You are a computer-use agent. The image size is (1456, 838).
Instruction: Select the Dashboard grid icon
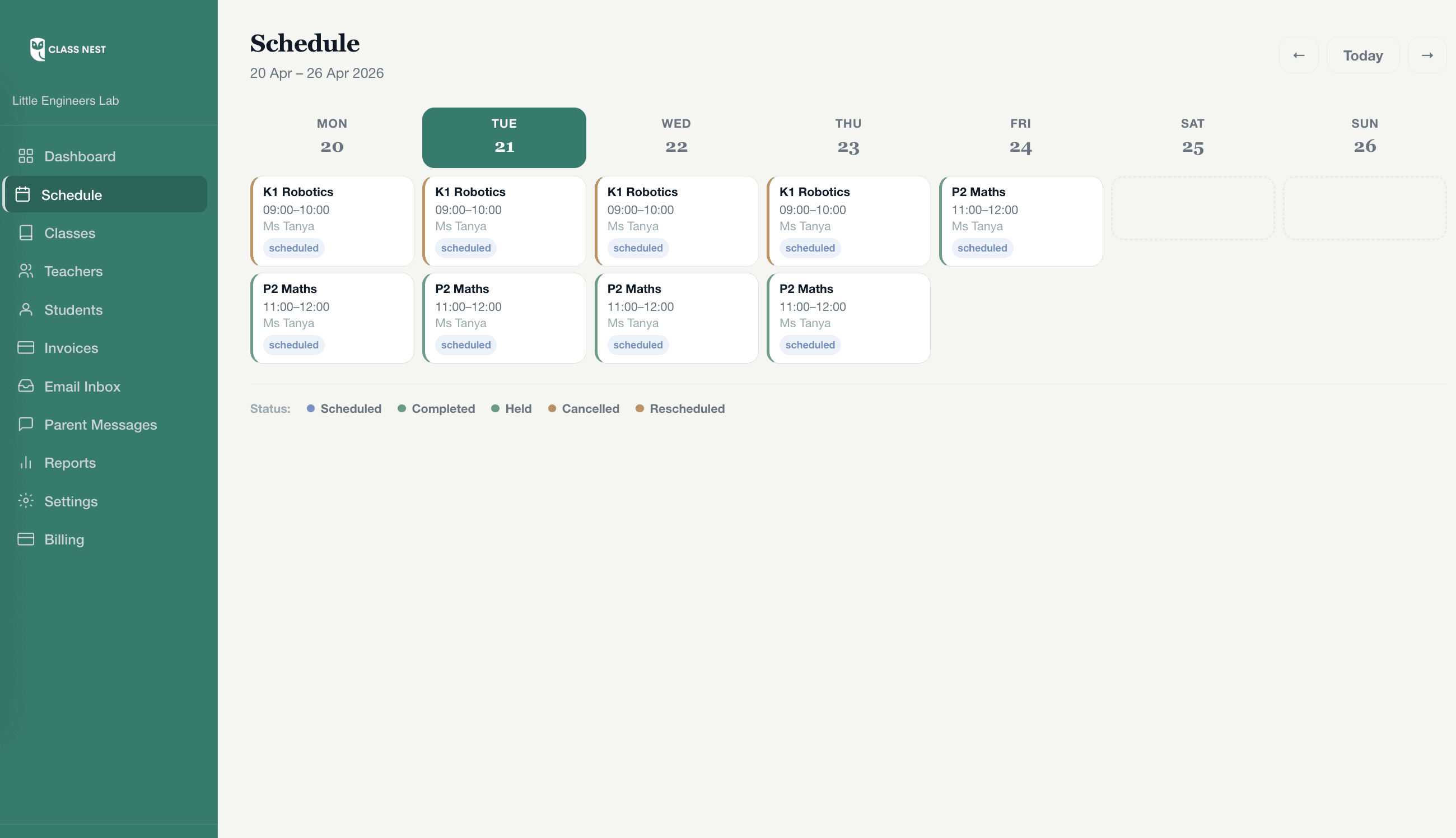[26, 155]
